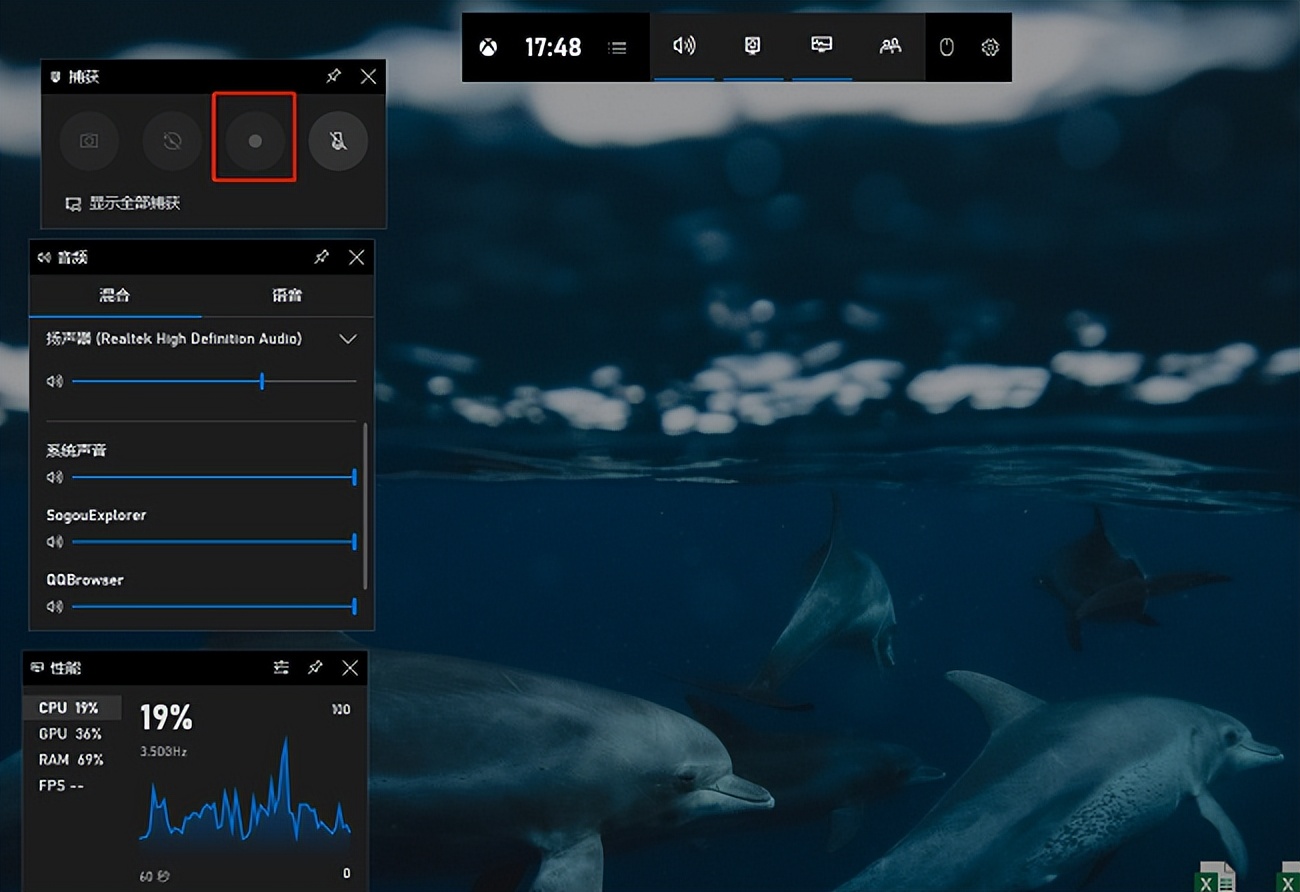The width and height of the screenshot is (1300, 892).
Task: Mute SogouExplorer audio
Action: pos(55,542)
